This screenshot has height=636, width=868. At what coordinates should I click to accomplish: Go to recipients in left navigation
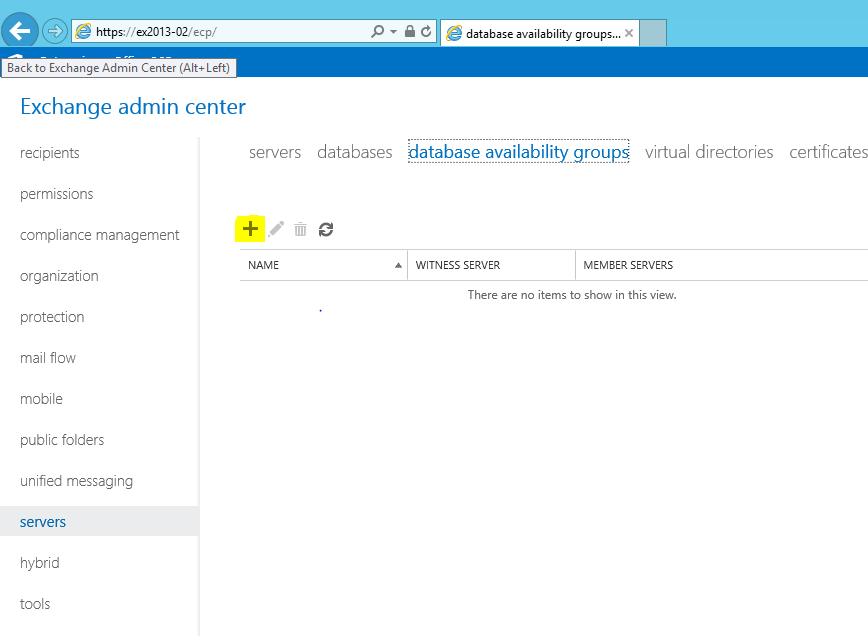[50, 153]
